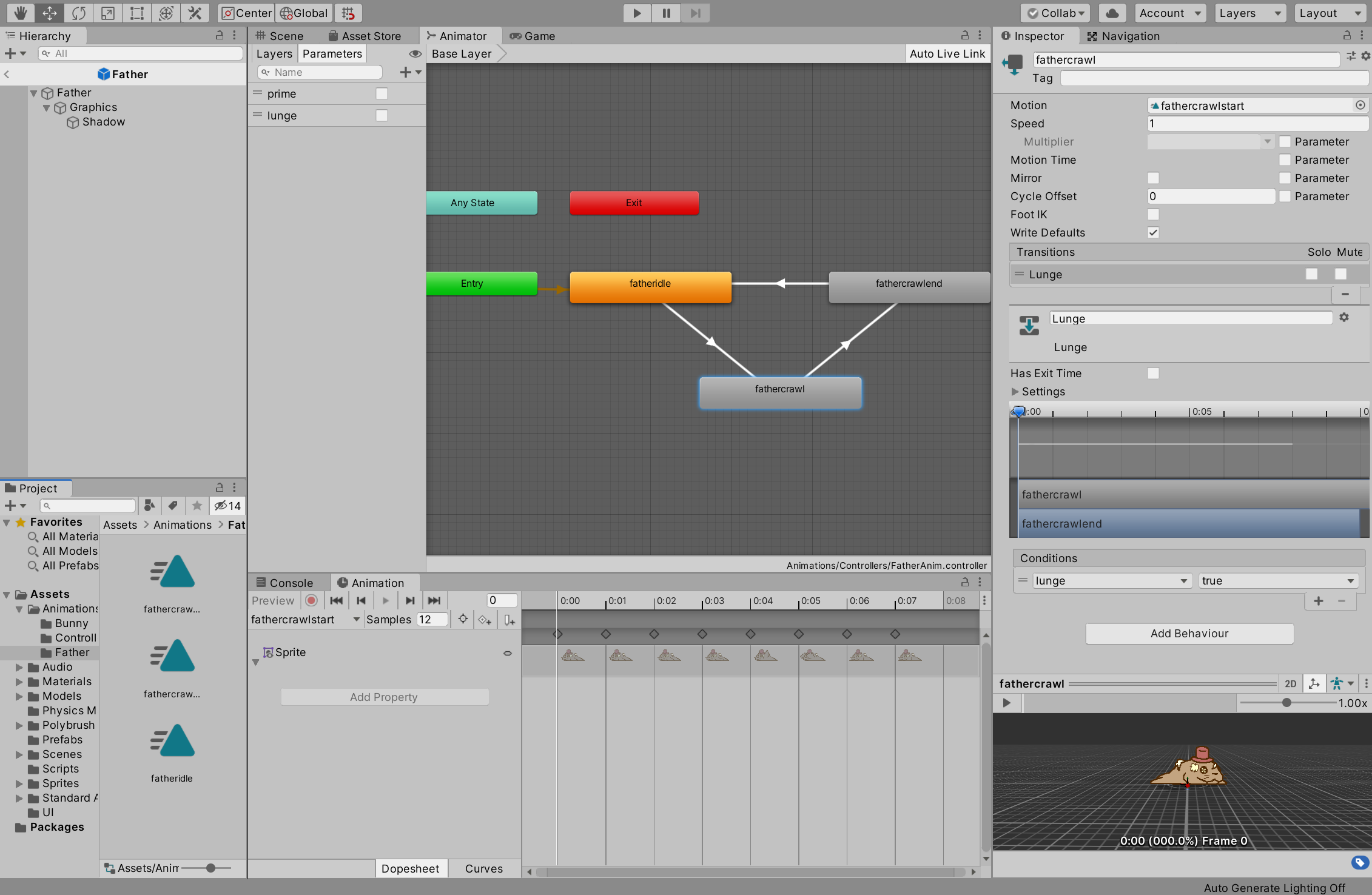Select the Rotate tool
The image size is (1372, 895).
(79, 13)
